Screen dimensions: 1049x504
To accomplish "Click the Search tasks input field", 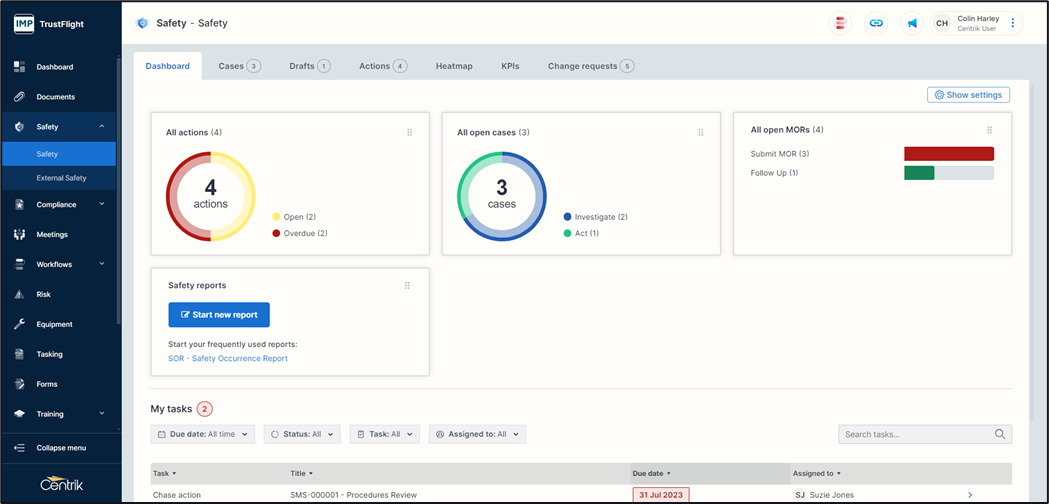I will (x=915, y=434).
